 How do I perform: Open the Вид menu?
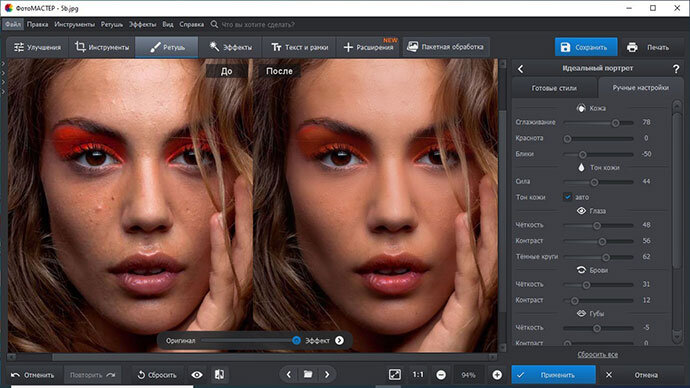(168, 24)
